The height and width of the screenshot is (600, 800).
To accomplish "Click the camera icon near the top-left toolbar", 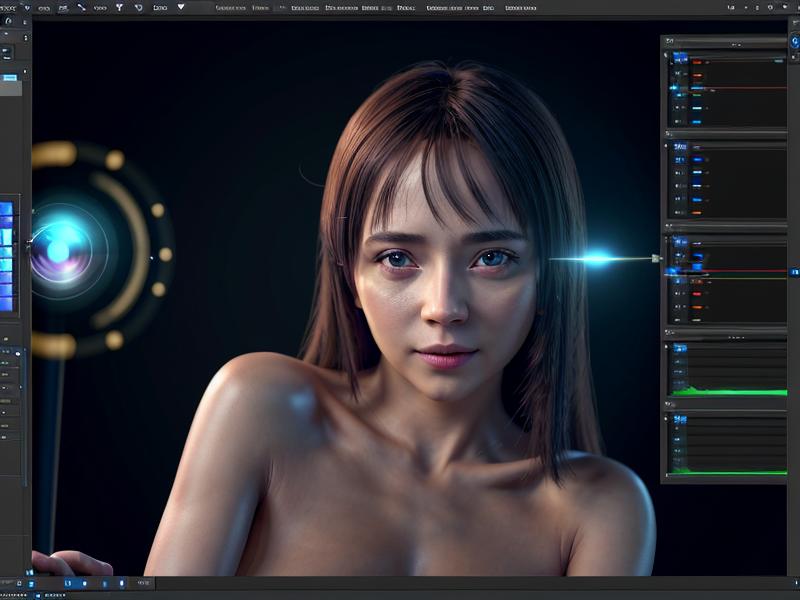I will [x=63, y=8].
